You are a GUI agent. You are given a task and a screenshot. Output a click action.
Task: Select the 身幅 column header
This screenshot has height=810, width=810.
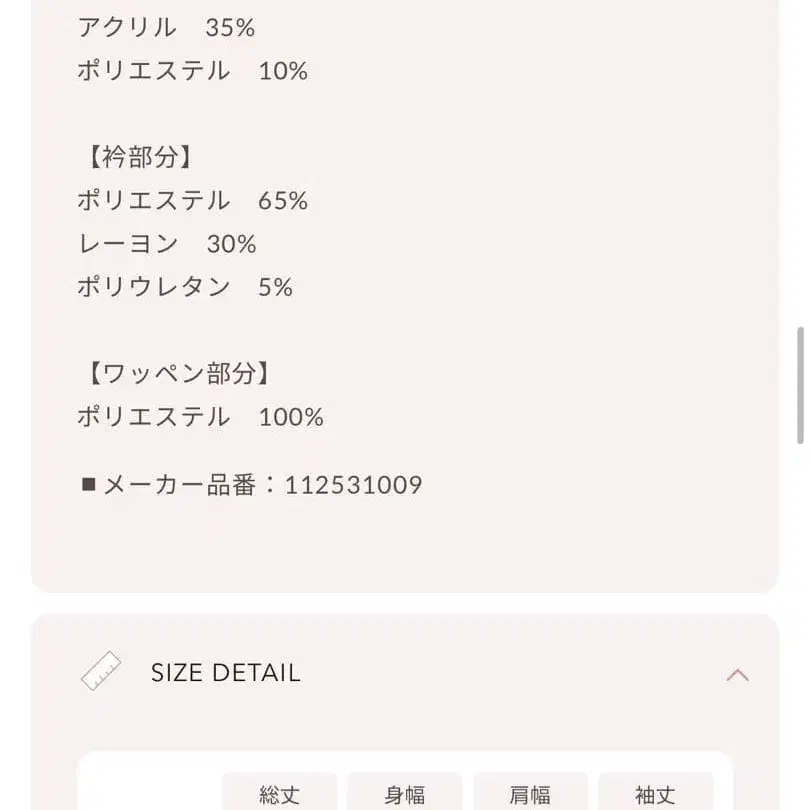tap(405, 794)
